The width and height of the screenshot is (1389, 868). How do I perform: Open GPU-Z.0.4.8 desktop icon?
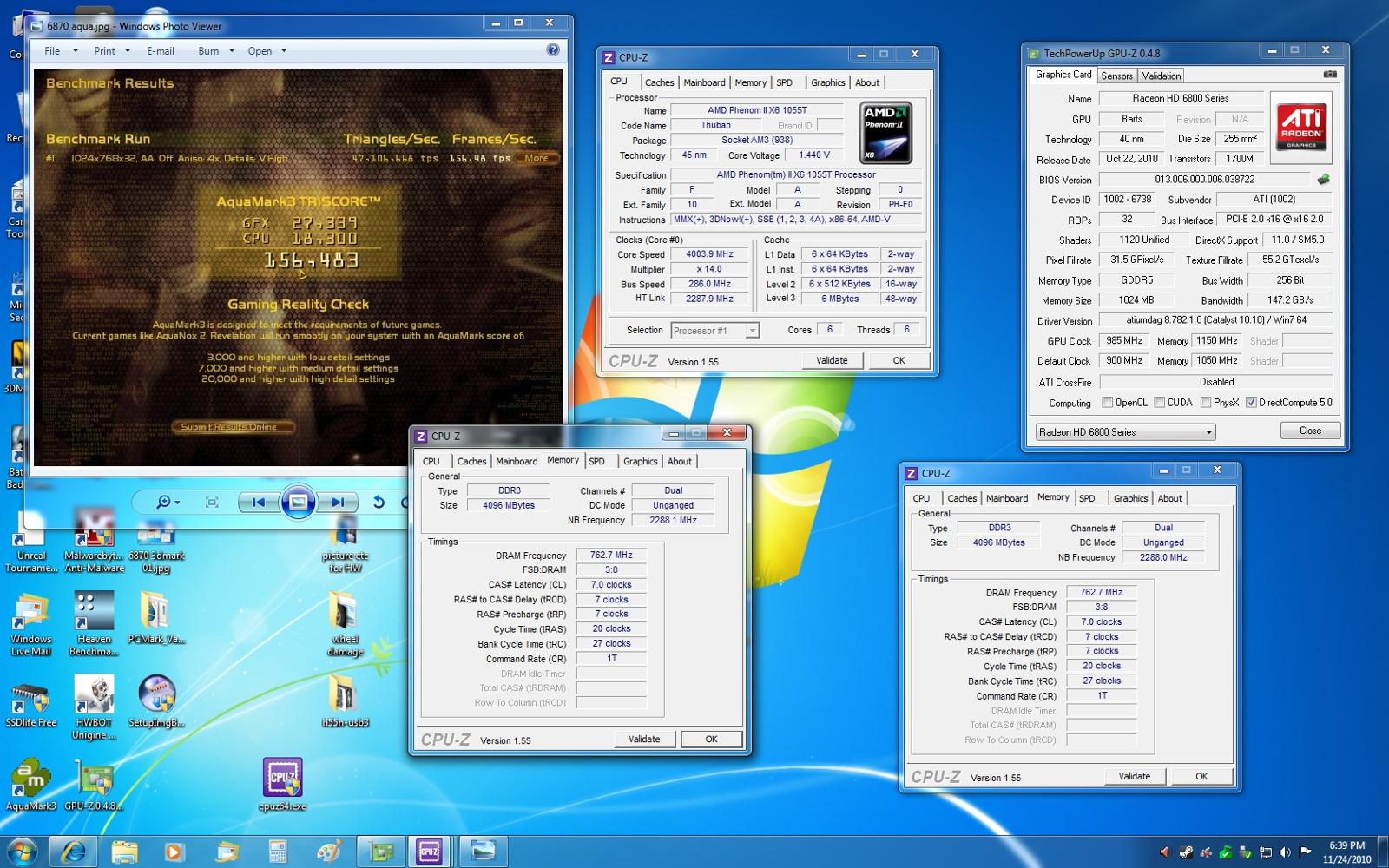tap(94, 786)
